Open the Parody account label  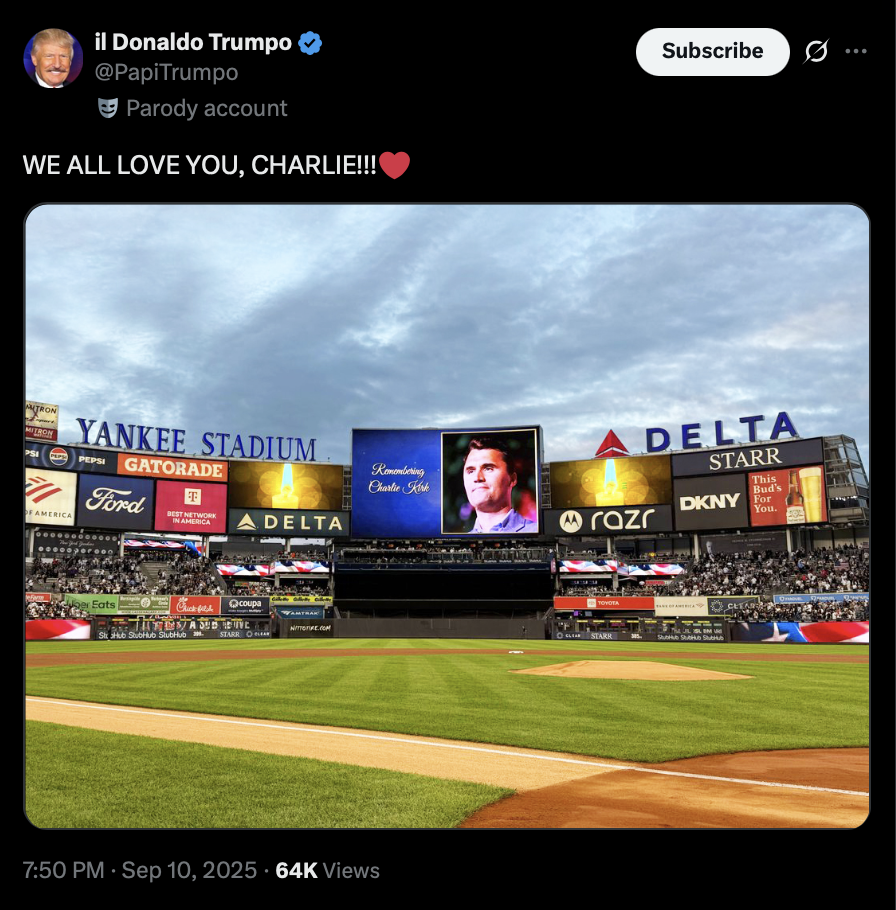[x=207, y=109]
